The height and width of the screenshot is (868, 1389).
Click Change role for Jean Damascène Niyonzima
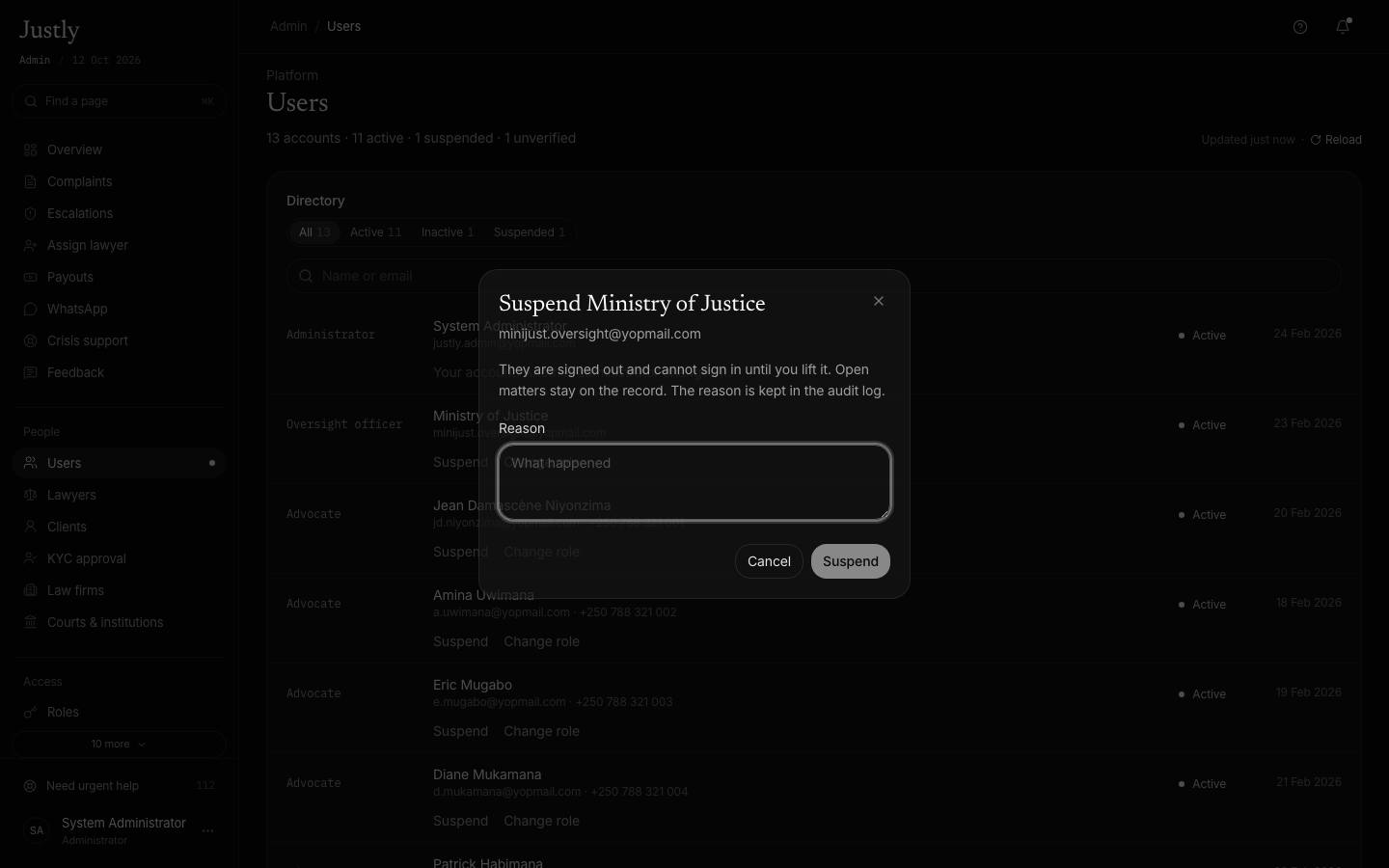(x=541, y=552)
